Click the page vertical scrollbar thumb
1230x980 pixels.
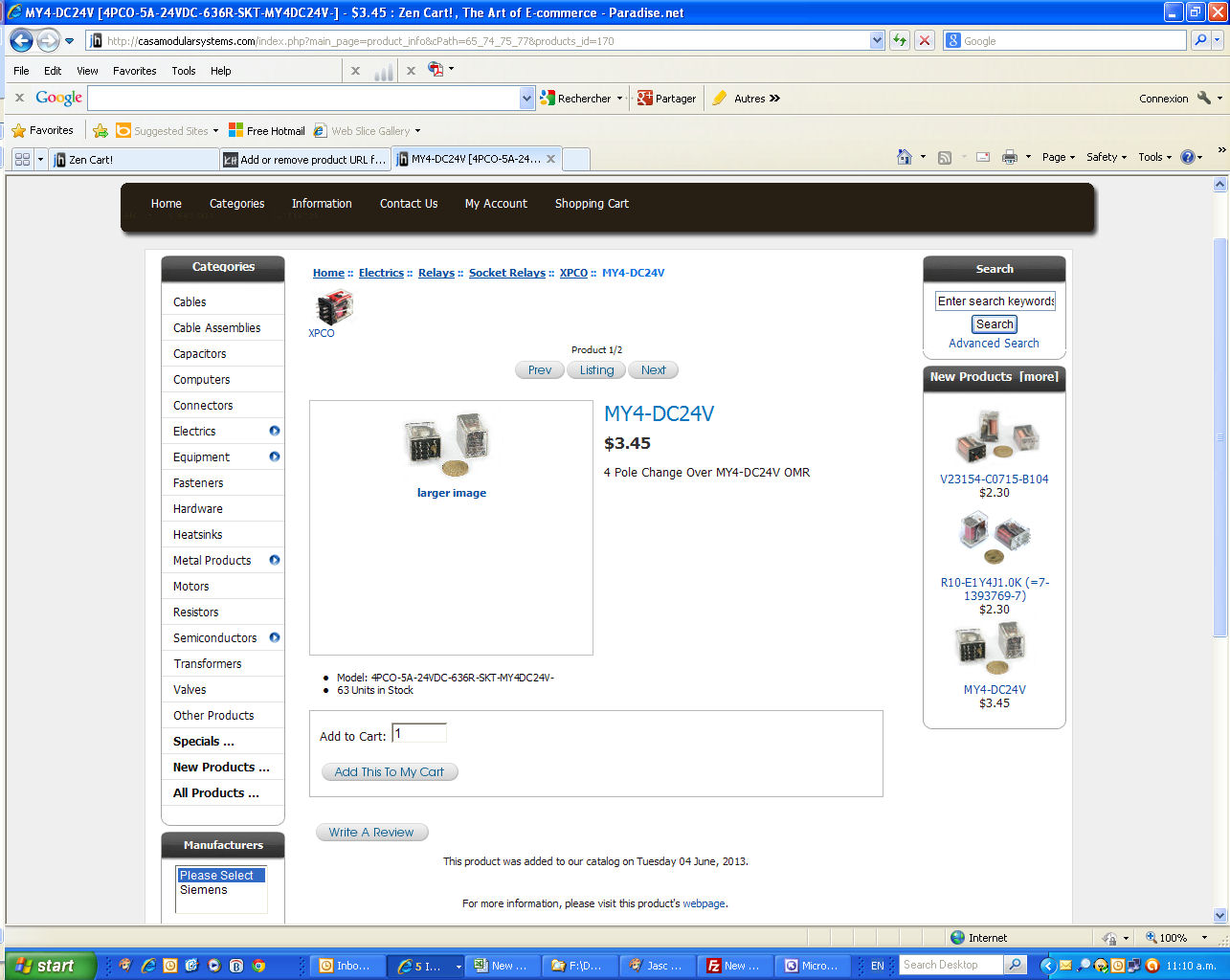coord(1219,436)
